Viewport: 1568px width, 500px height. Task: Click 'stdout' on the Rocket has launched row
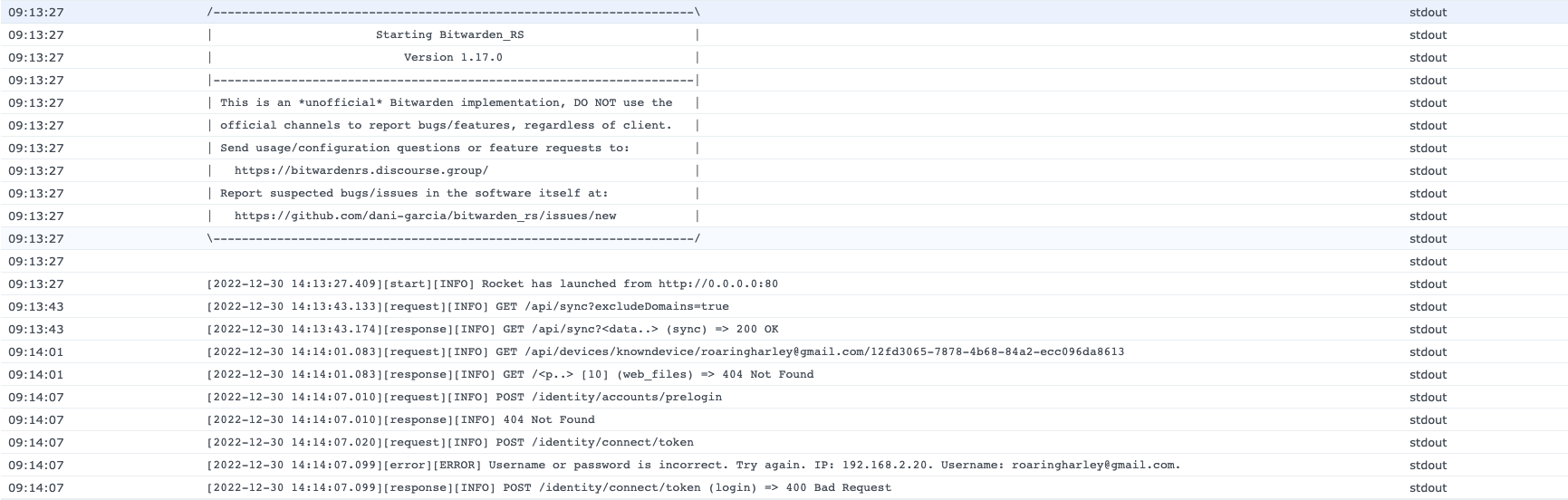click(x=1429, y=284)
